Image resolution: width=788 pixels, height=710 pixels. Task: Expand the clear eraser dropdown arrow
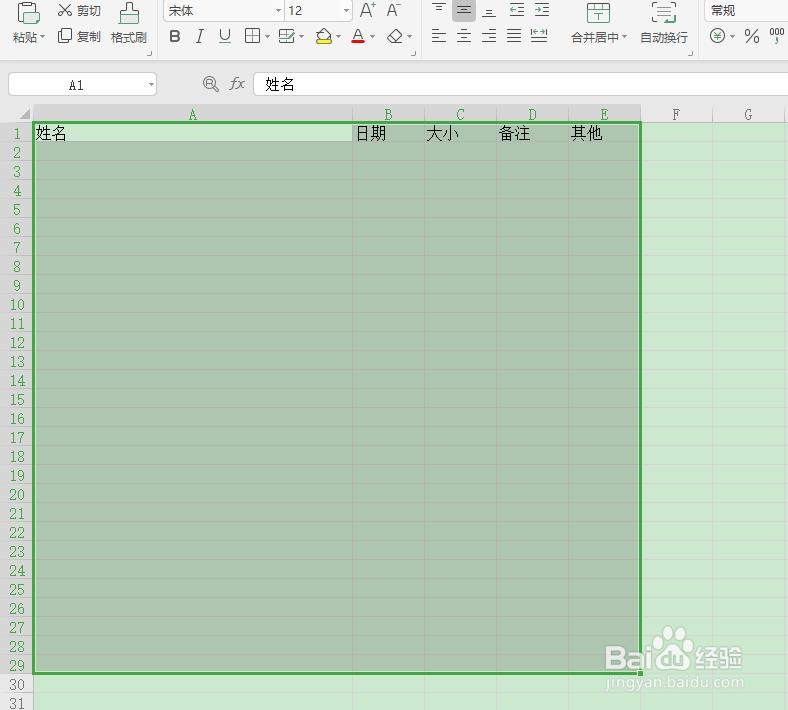click(410, 37)
